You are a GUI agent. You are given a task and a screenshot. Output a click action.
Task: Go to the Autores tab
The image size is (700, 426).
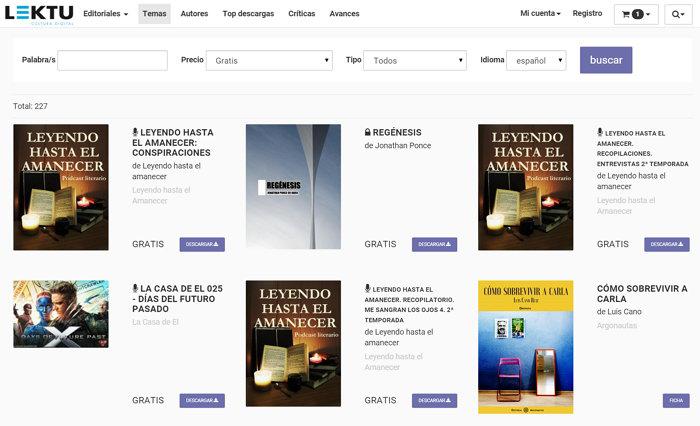coord(195,14)
